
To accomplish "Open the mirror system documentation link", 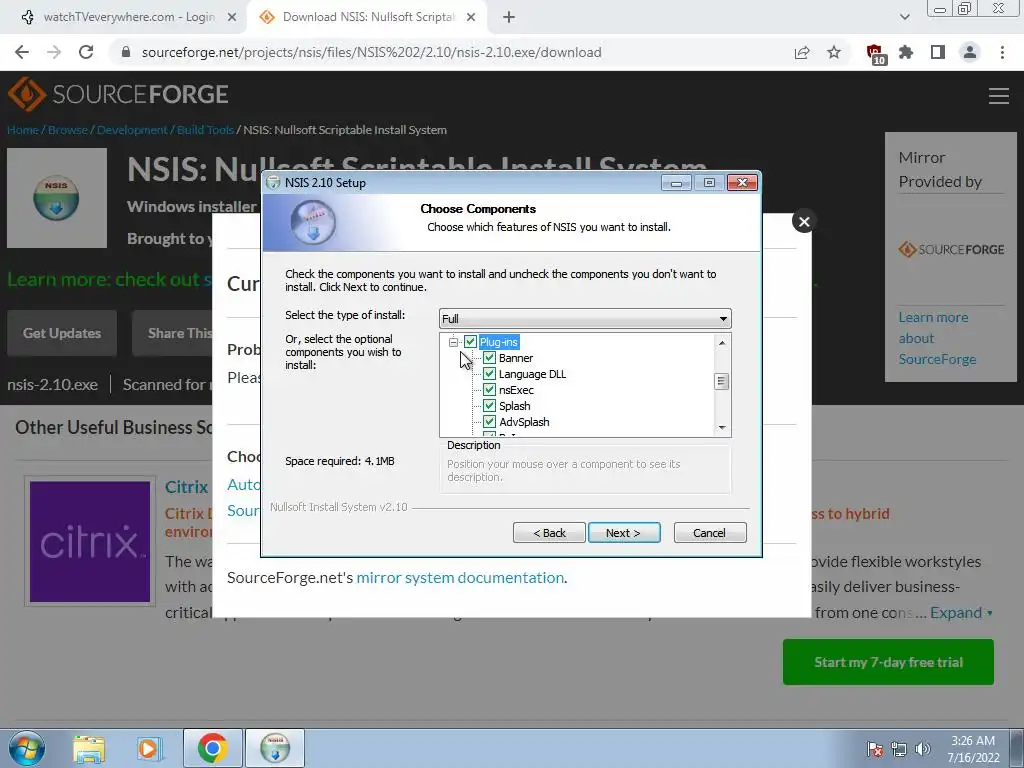I will (x=460, y=577).
